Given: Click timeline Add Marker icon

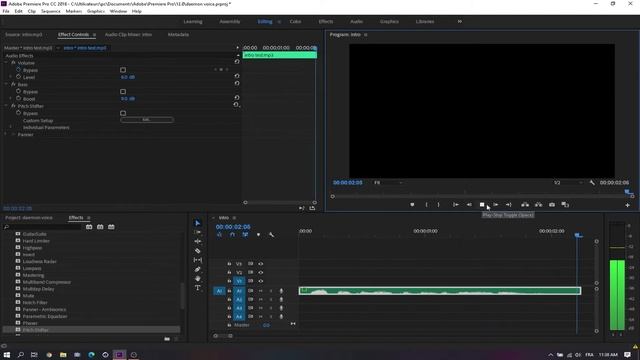Looking at the screenshot, I should coord(258,235).
